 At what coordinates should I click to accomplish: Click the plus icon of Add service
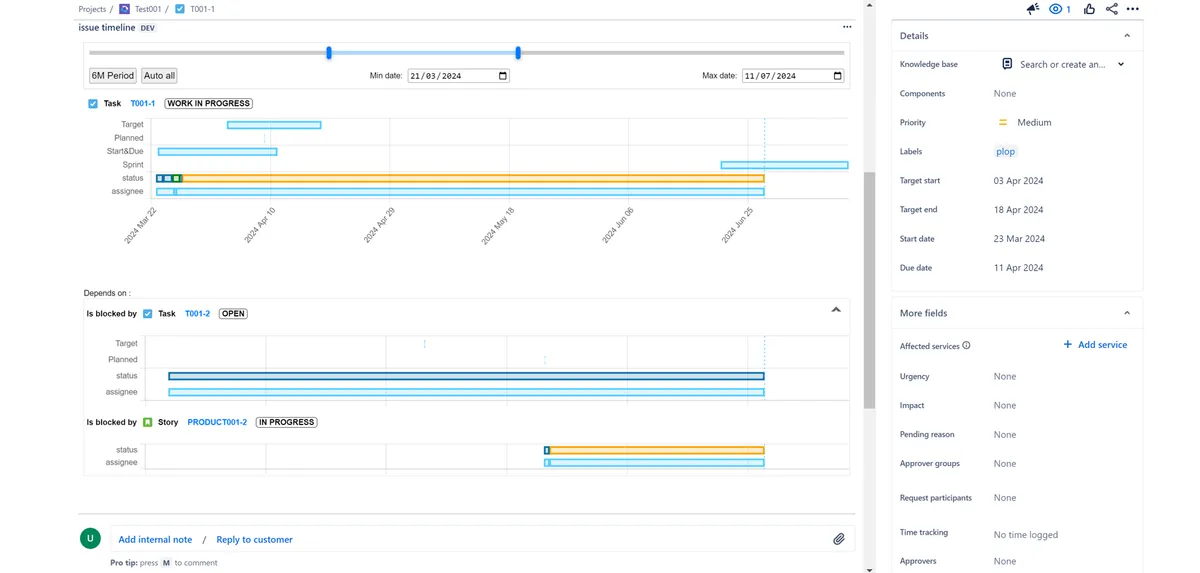1067,344
